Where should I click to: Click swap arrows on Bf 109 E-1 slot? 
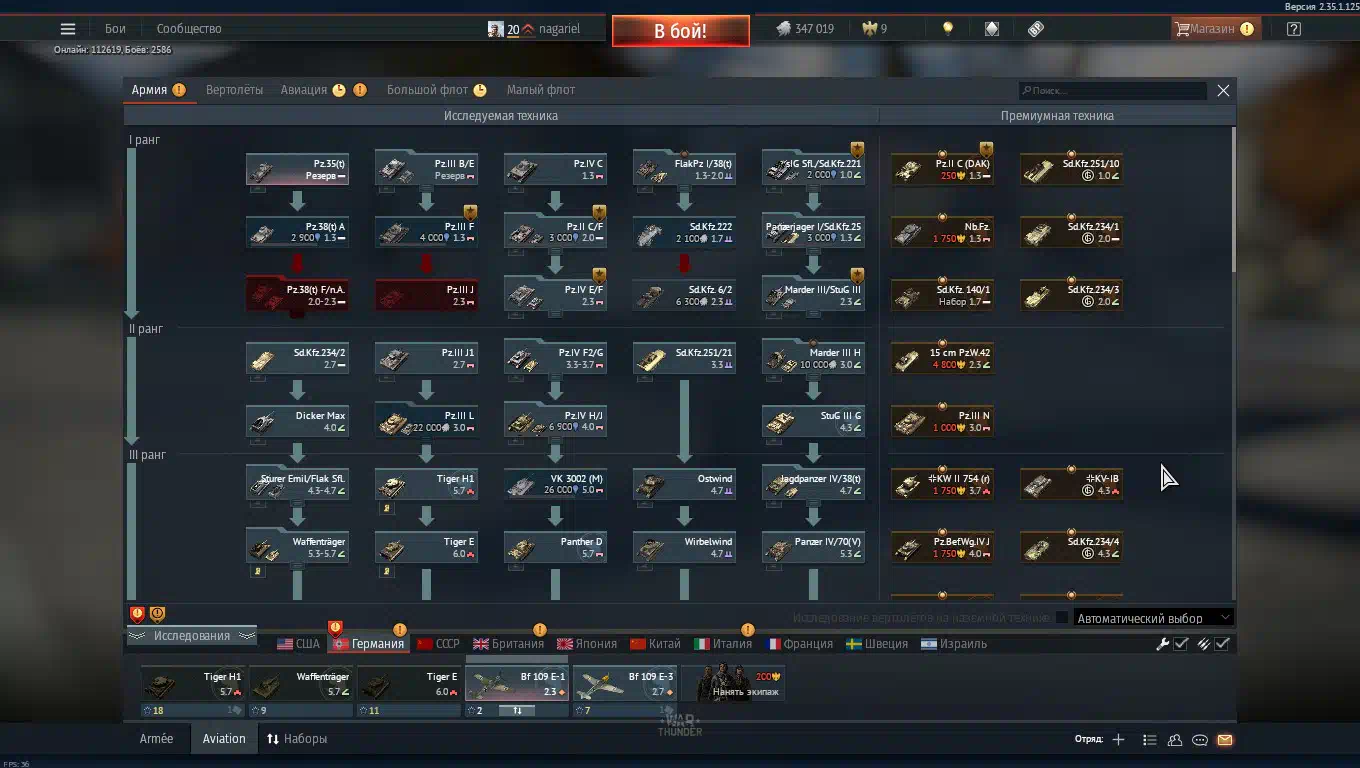[x=517, y=710]
